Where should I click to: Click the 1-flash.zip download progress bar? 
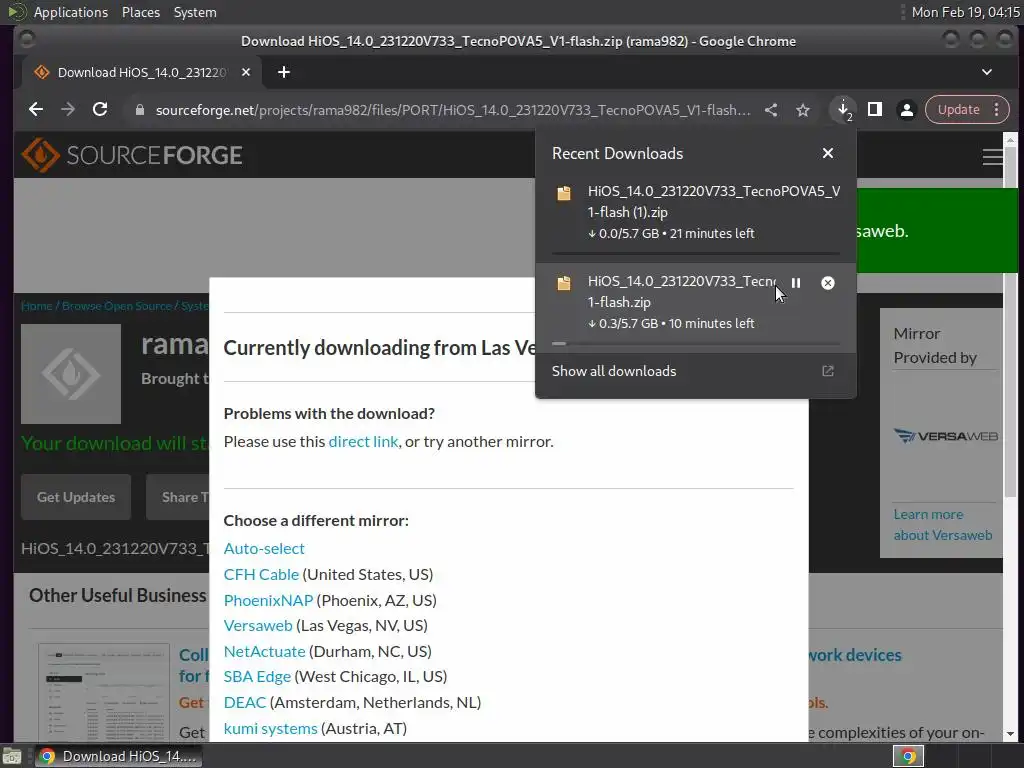(696, 343)
